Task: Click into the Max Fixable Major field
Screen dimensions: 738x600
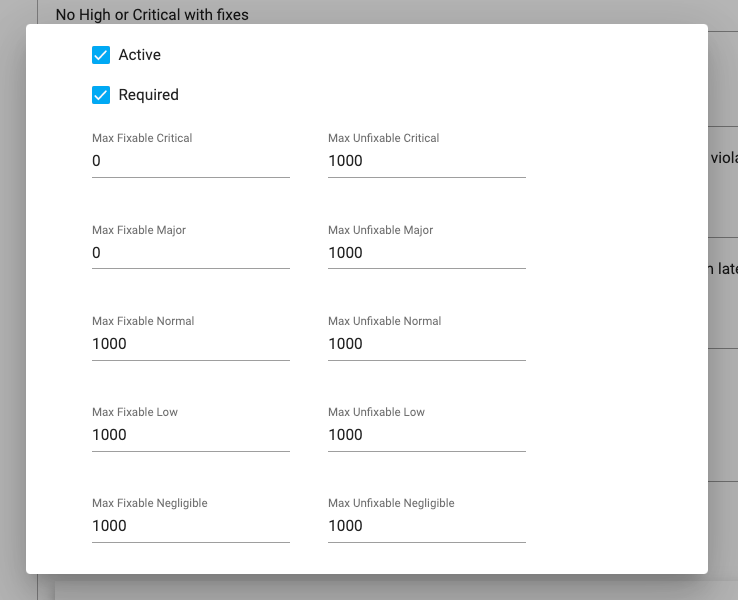Action: point(190,253)
